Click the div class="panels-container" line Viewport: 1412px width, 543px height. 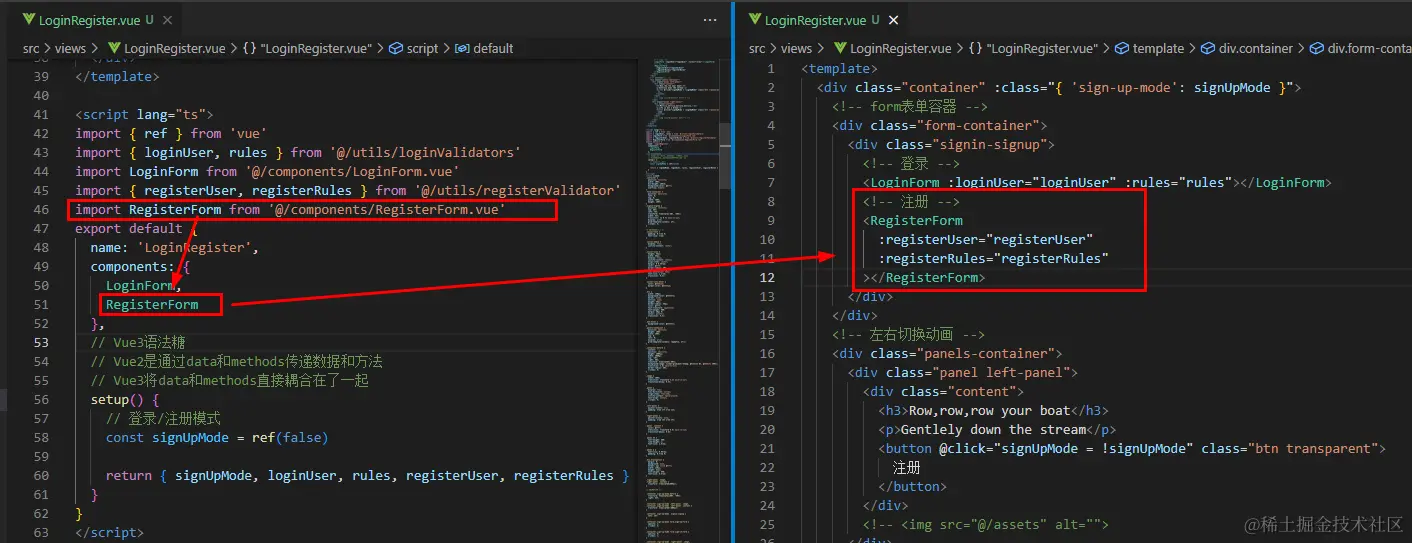(x=947, y=354)
